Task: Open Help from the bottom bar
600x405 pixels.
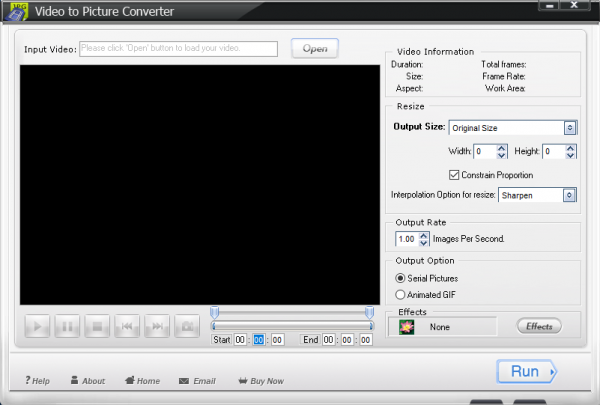Action: click(x=37, y=381)
